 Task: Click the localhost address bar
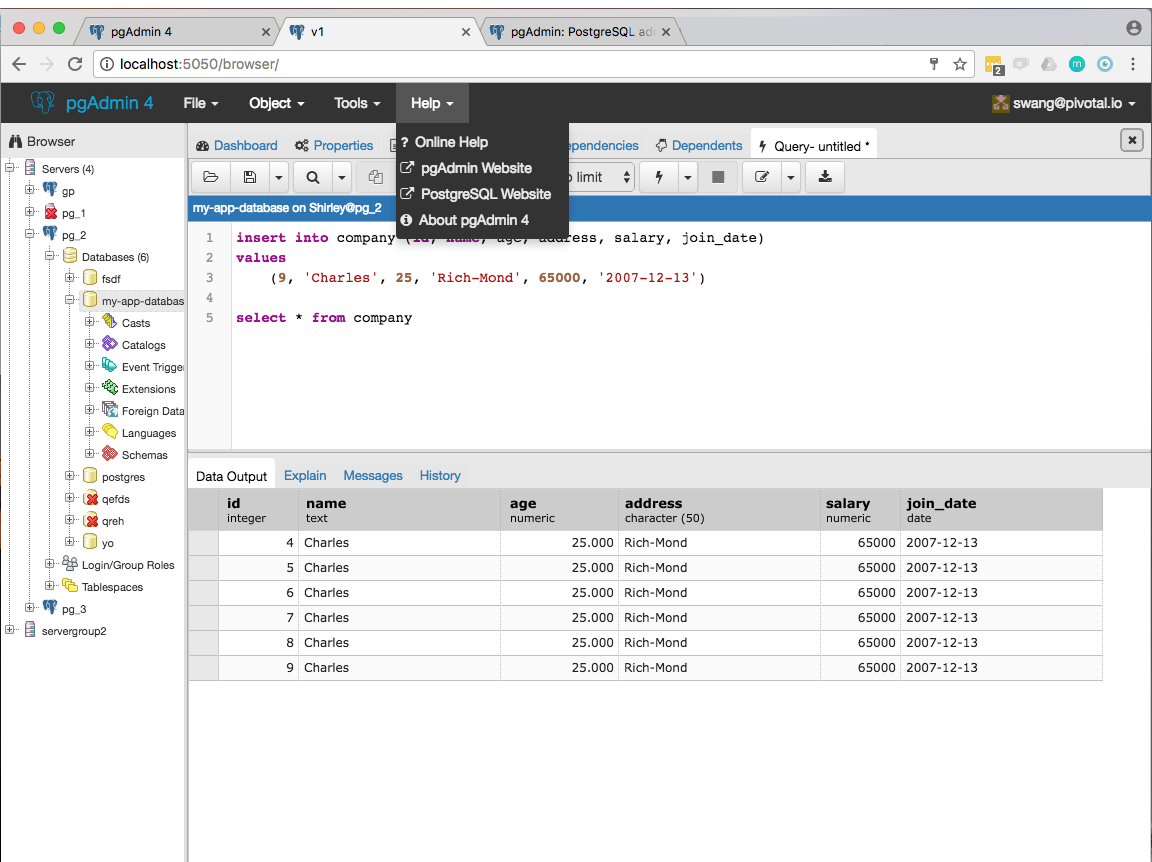point(514,65)
